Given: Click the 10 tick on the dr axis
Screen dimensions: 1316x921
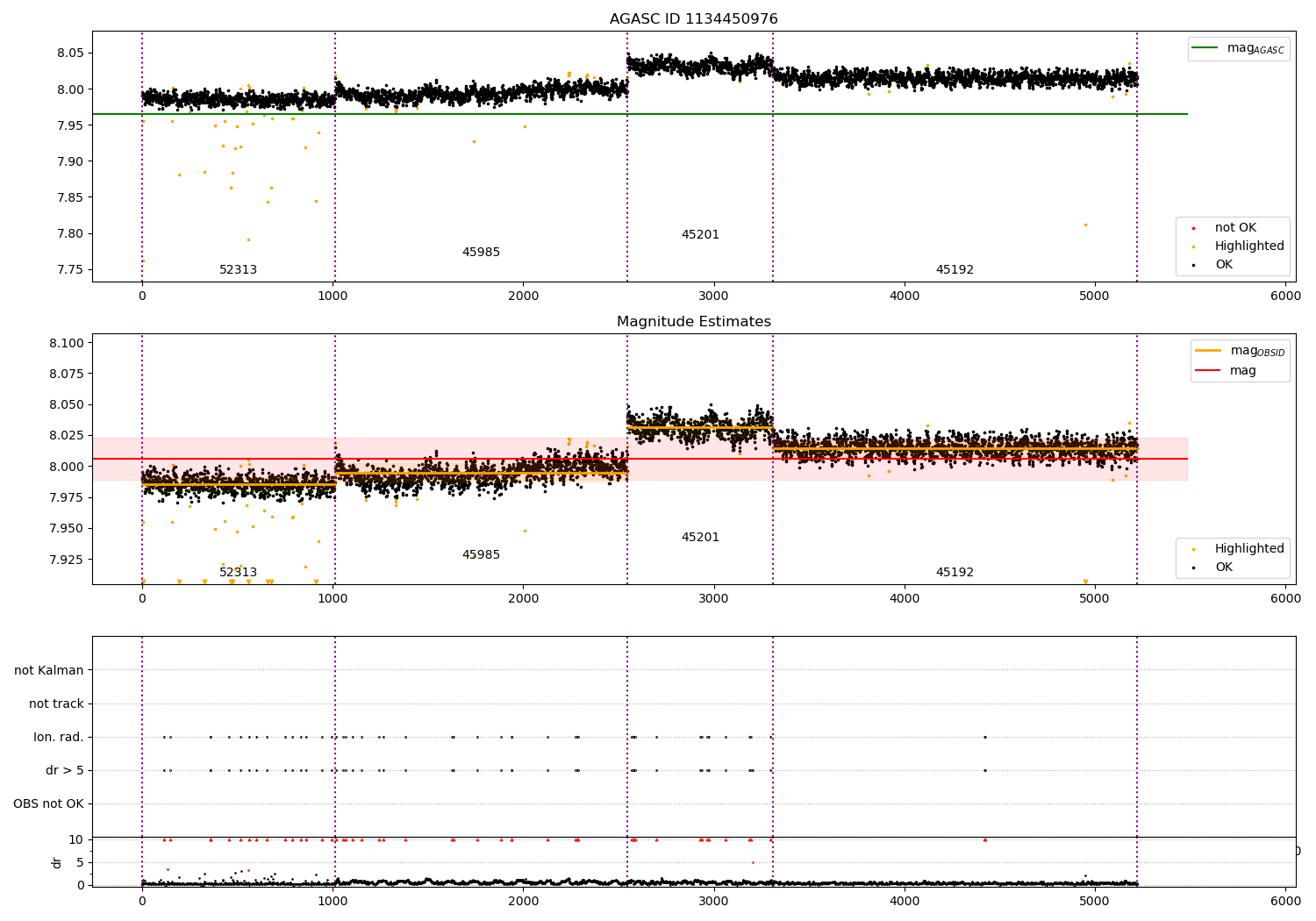Looking at the screenshot, I should click(76, 840).
